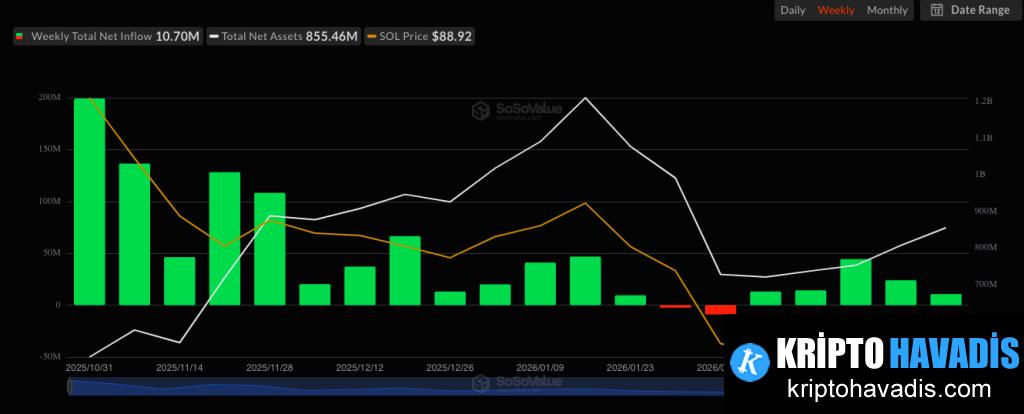Click the orange SOL Price legend marker
Screen dimensions: 1024x414
click(373, 36)
